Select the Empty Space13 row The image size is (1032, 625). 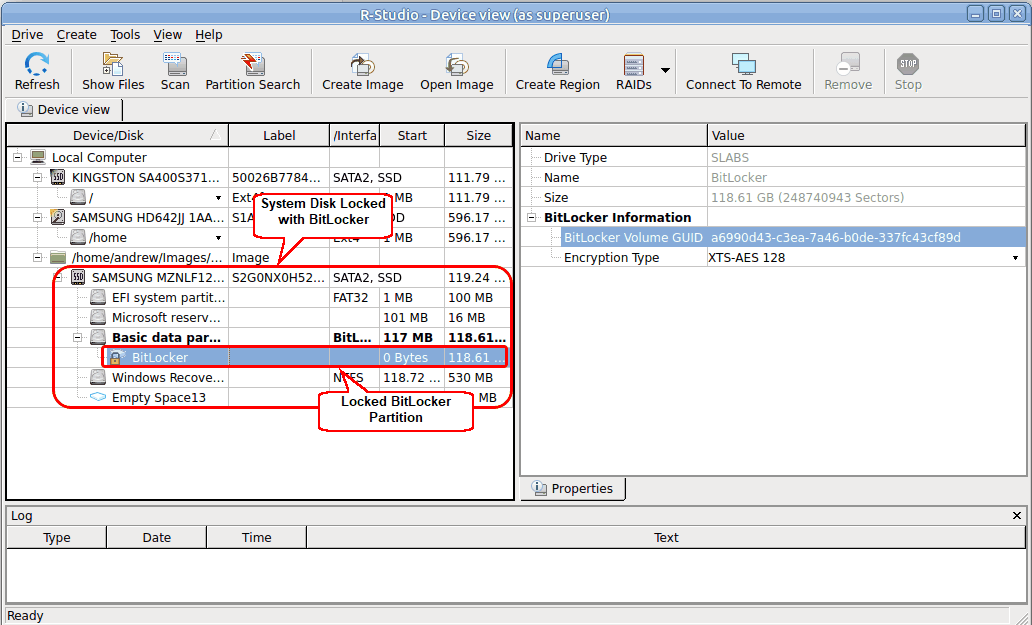(x=259, y=397)
